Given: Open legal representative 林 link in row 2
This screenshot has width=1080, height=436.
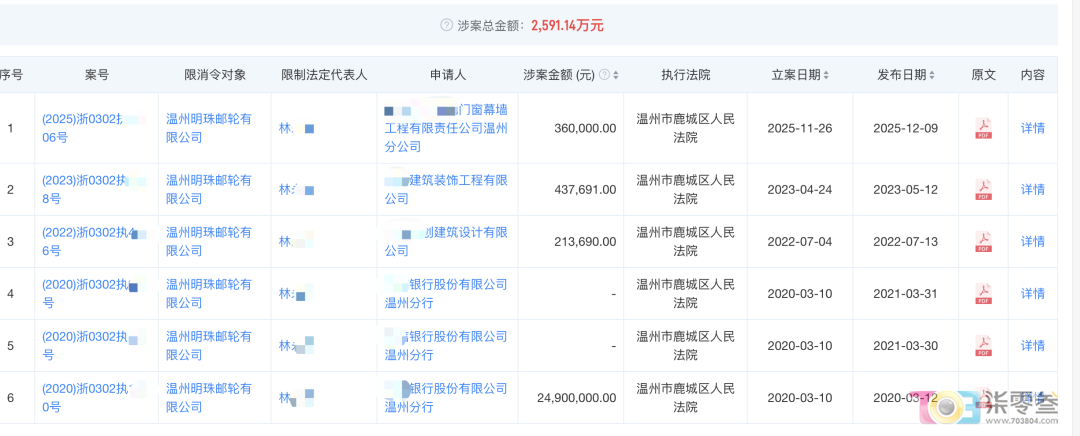Looking at the screenshot, I should pyautogui.click(x=296, y=189).
